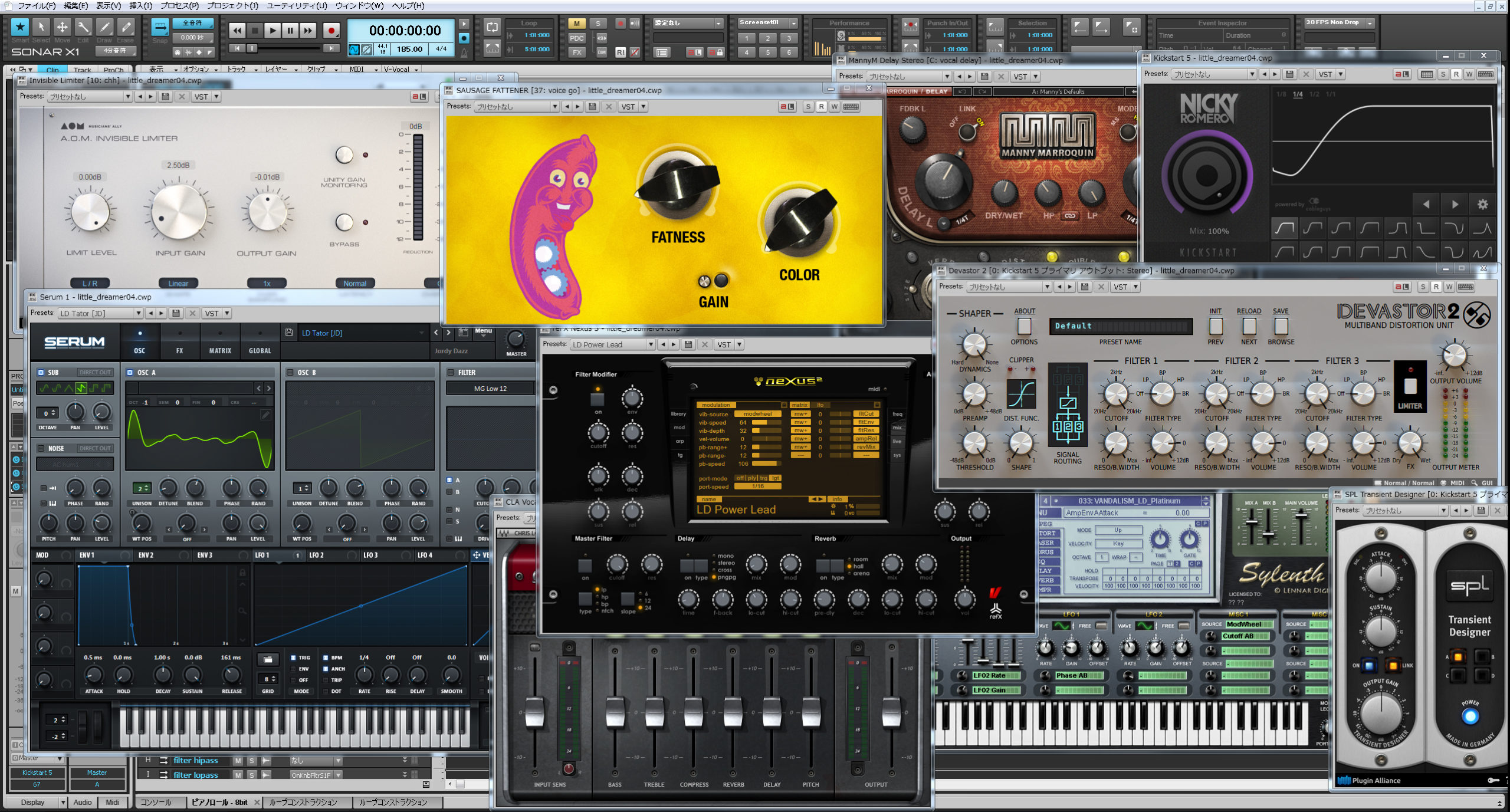1510x812 pixels.
Task: Toggle the FILTER checkbox in Serum
Action: pos(451,373)
